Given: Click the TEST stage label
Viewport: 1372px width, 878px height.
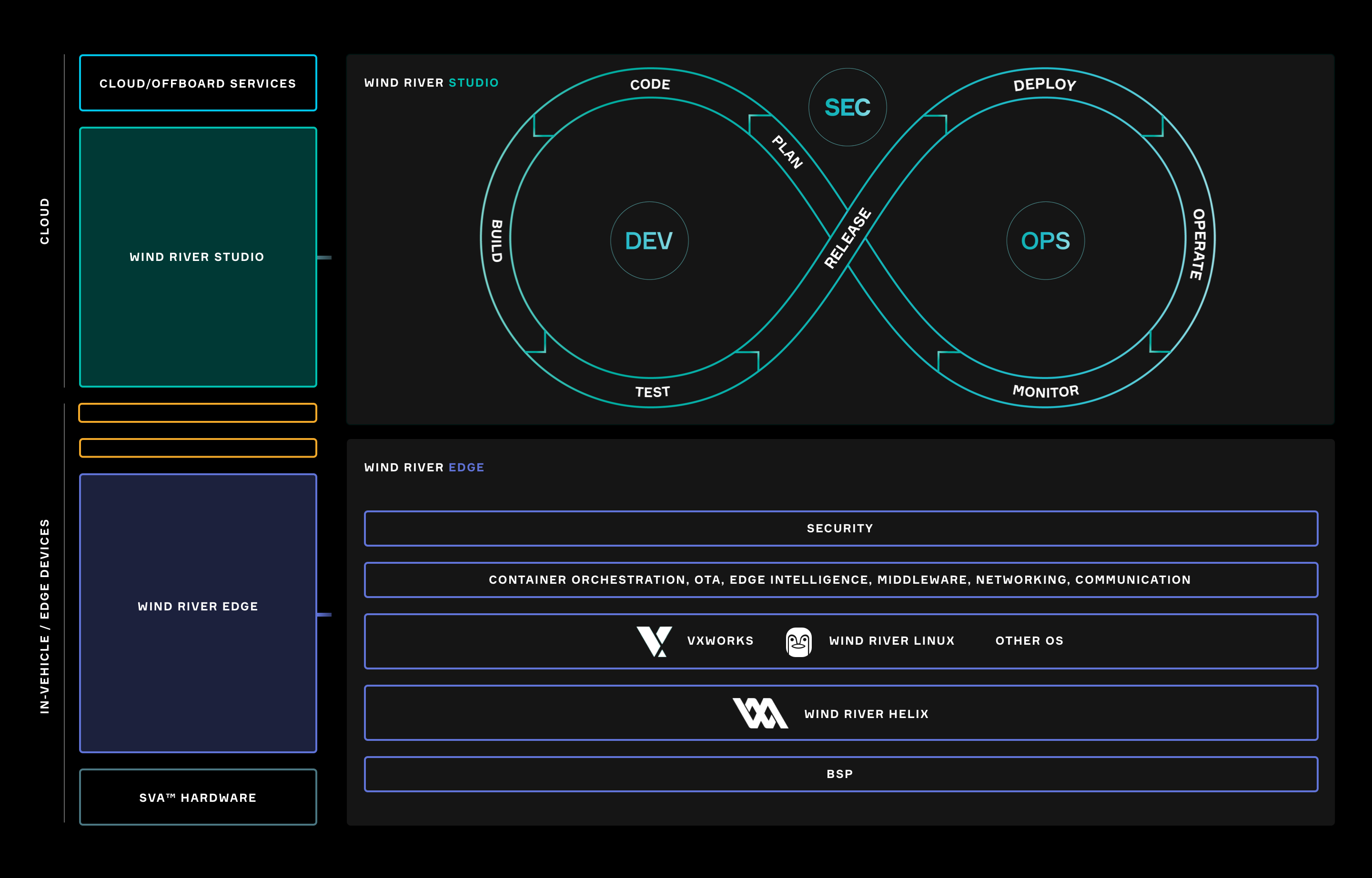Looking at the screenshot, I should click(x=653, y=392).
